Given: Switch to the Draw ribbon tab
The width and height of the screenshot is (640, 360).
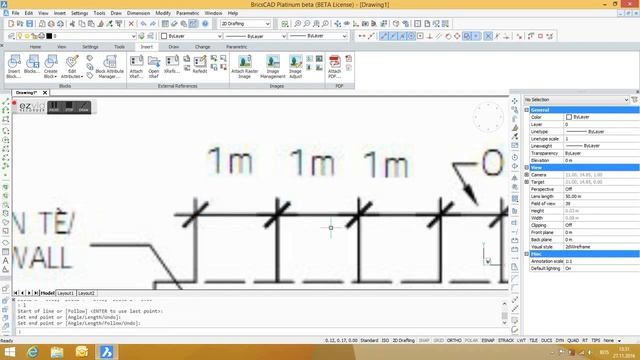Looking at the screenshot, I should (173, 47).
